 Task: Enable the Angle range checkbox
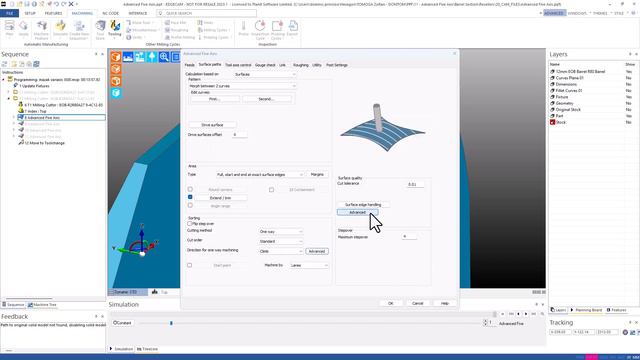coord(190,205)
